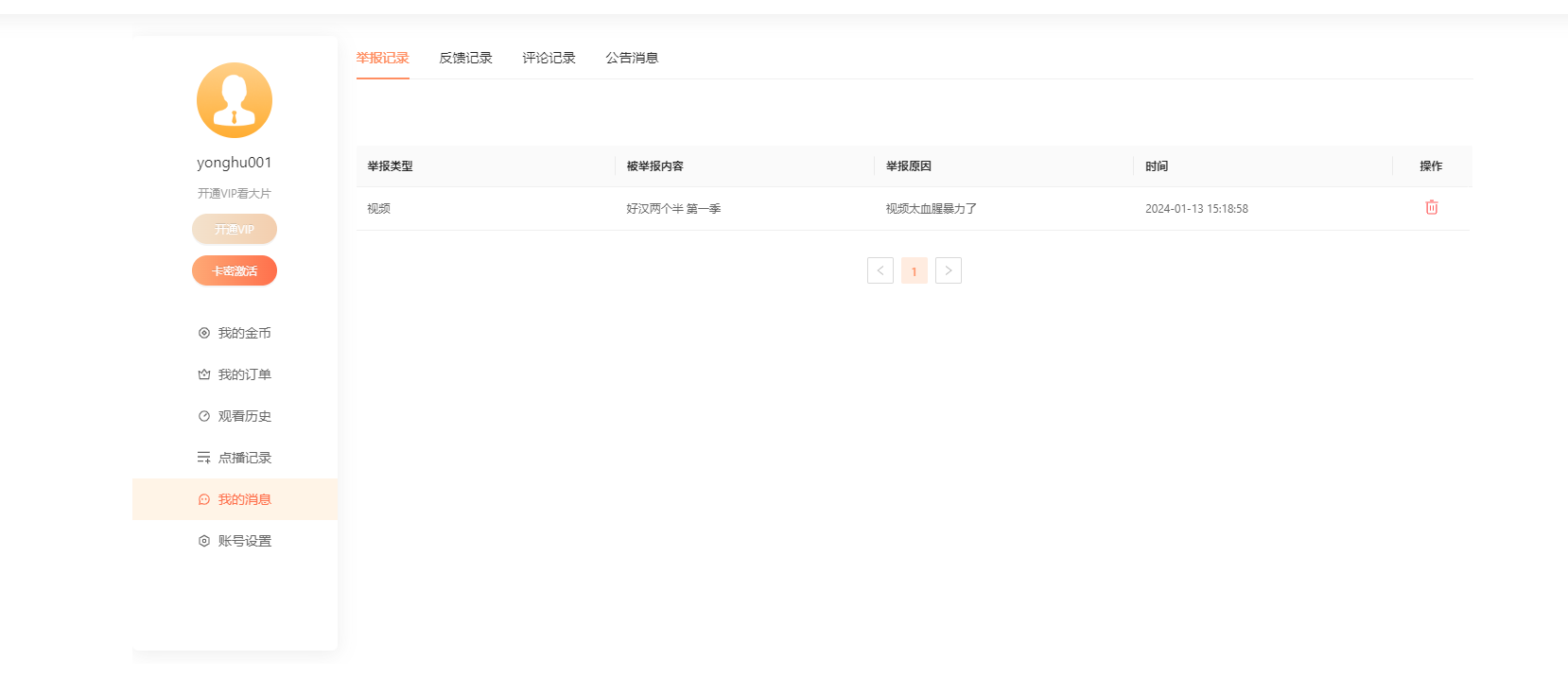Click the 账号设置 gear icon
The image size is (1568, 695).
[x=204, y=541]
